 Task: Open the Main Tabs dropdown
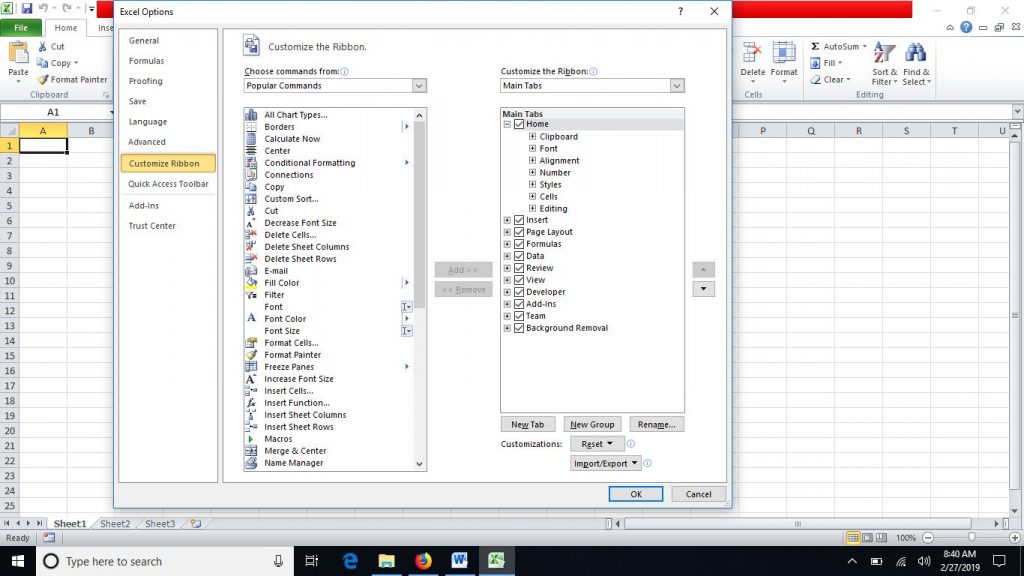[x=677, y=86]
